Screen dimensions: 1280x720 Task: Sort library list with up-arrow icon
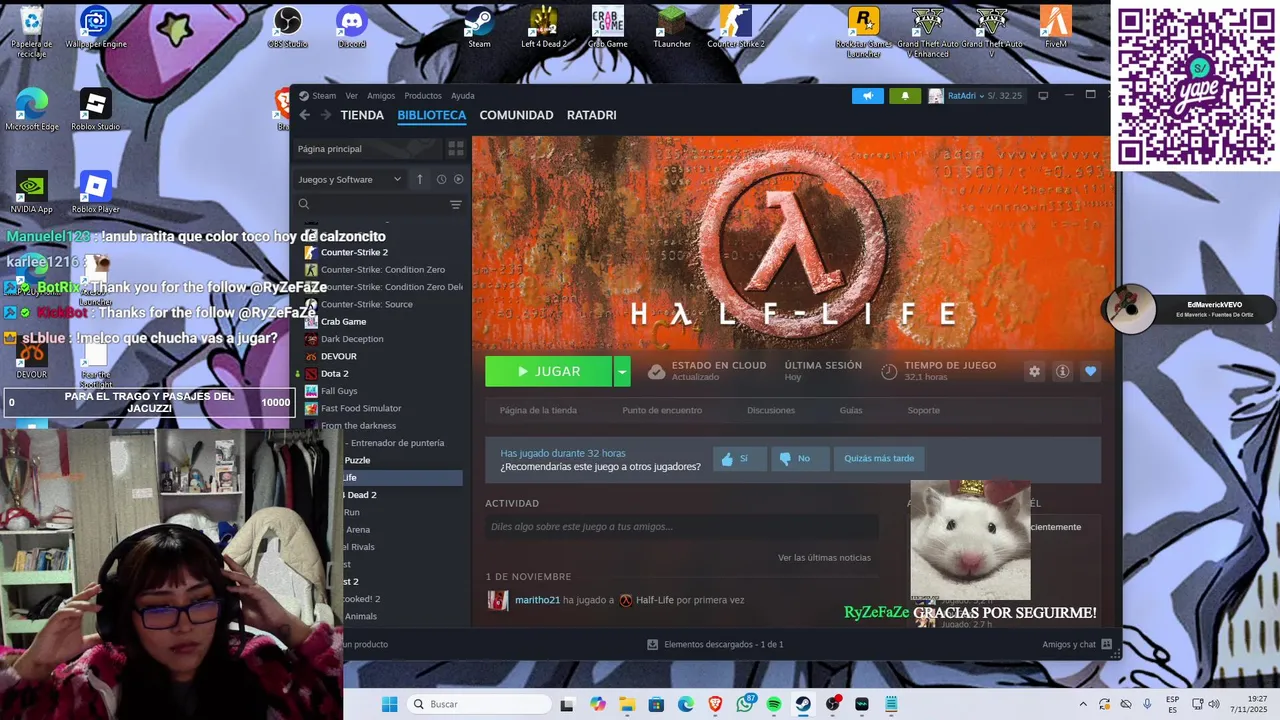click(420, 179)
